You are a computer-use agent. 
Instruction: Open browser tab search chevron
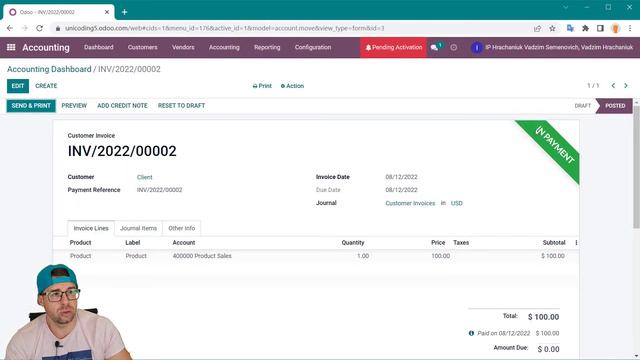(566, 7)
